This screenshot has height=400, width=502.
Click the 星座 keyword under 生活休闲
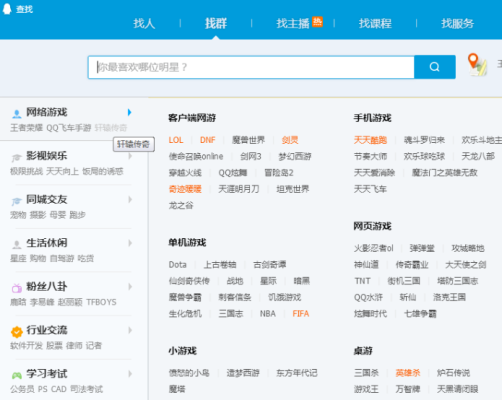pyautogui.click(x=18, y=258)
